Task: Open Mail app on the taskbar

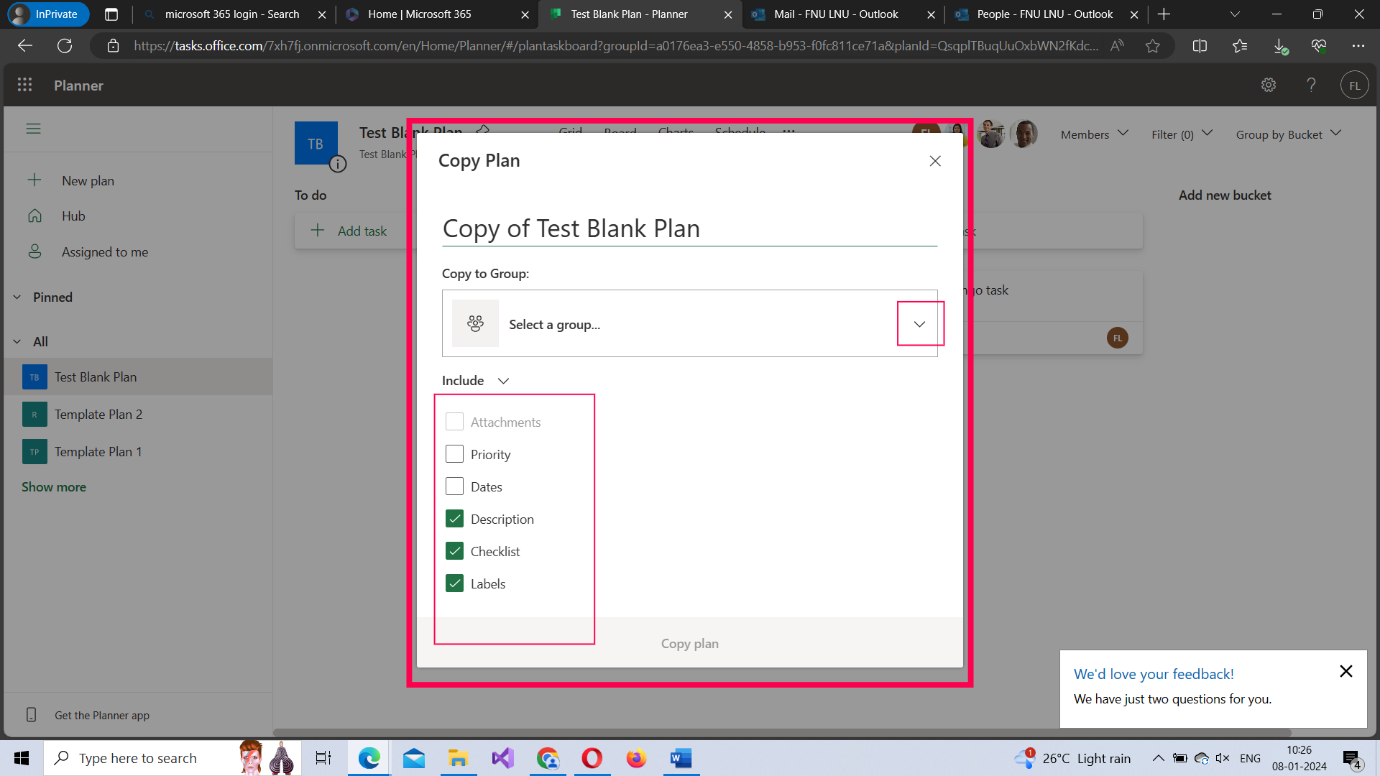Action: tap(414, 758)
